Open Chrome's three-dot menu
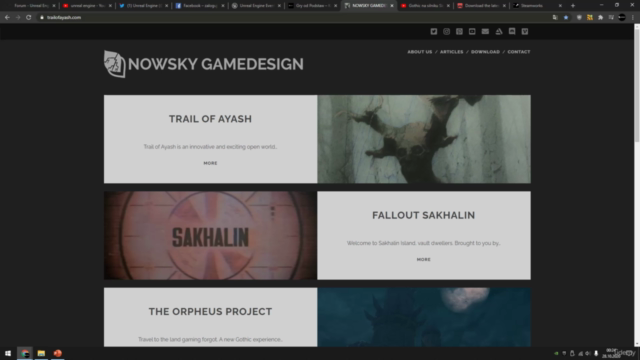Image resolution: width=640 pixels, height=360 pixels. [x=633, y=18]
